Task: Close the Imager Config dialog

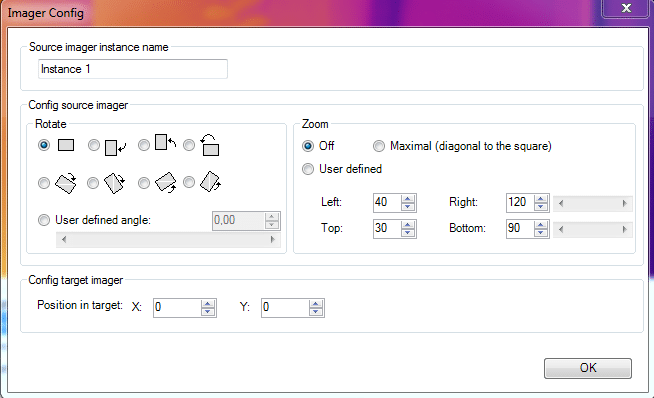Action: [626, 8]
